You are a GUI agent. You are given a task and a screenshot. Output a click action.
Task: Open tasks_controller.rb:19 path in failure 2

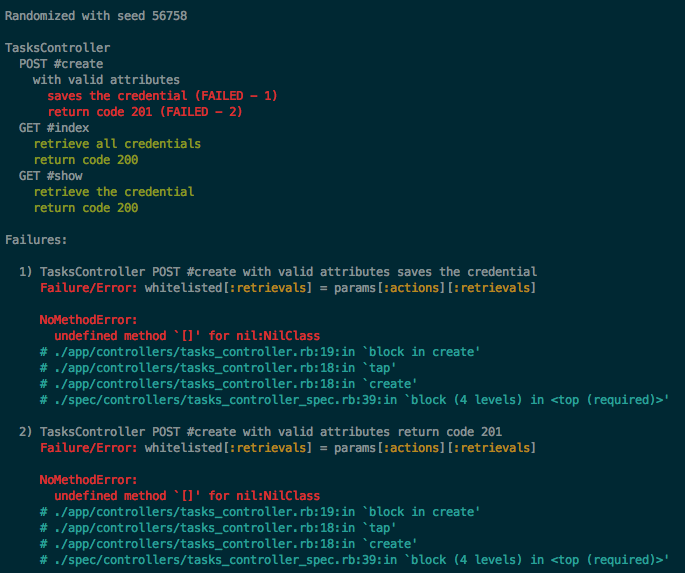[164, 512]
